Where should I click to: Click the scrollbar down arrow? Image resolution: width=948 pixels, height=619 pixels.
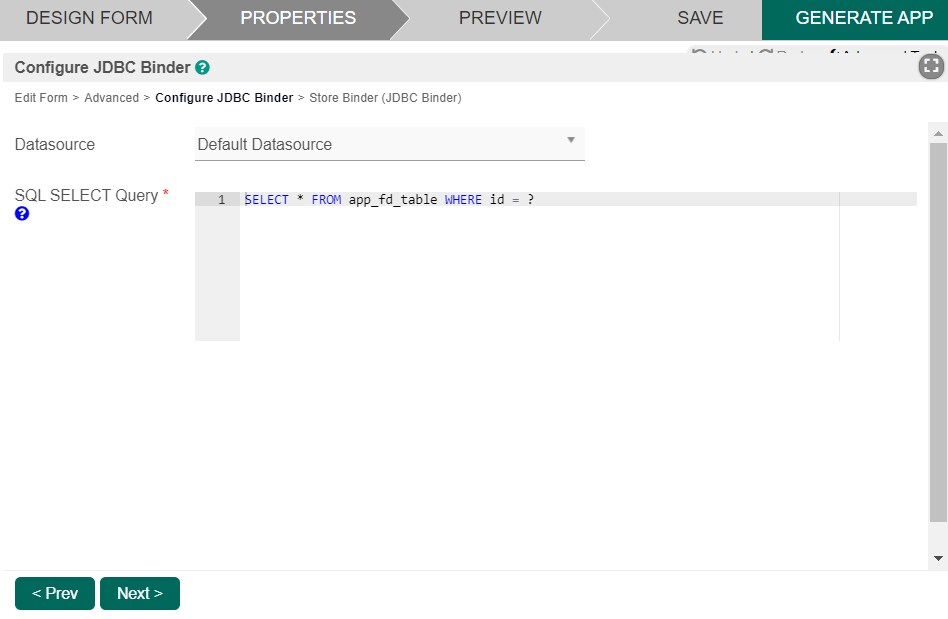[x=938, y=559]
